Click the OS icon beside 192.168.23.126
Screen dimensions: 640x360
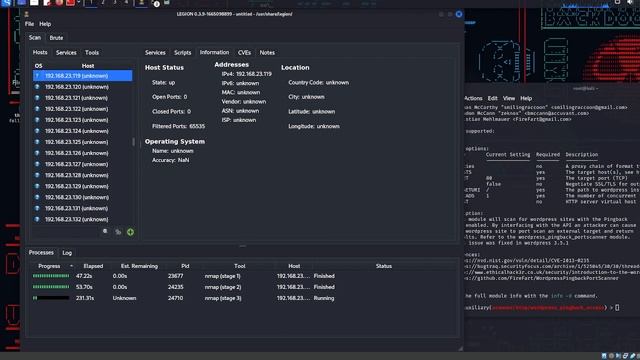(x=37, y=153)
